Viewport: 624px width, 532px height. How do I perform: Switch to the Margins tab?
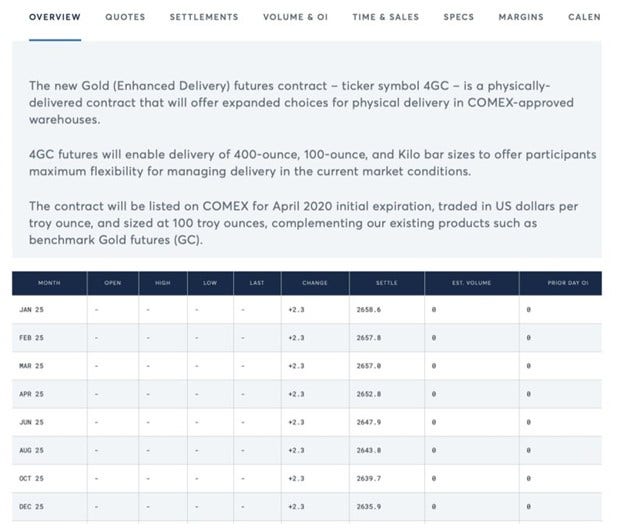(x=521, y=17)
